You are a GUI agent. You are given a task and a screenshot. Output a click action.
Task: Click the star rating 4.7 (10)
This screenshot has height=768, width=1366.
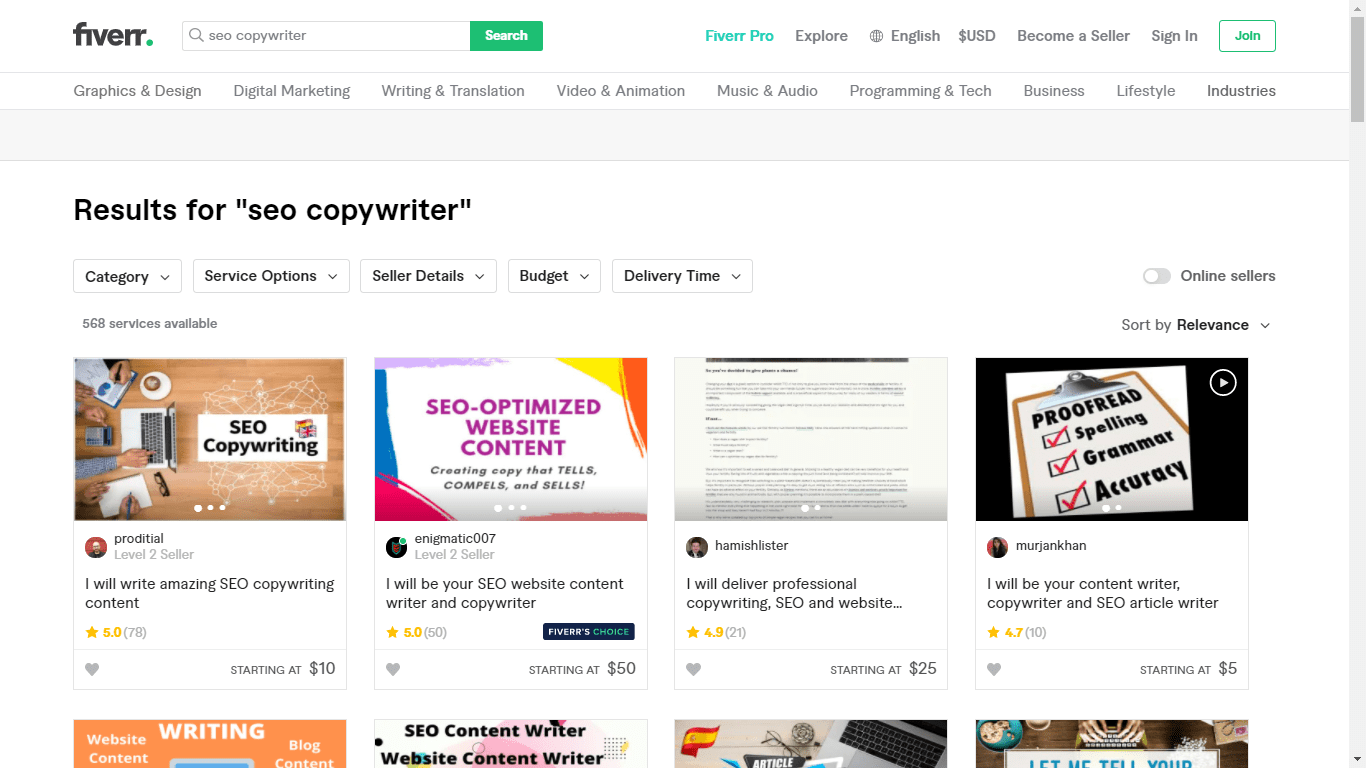coord(1017,632)
